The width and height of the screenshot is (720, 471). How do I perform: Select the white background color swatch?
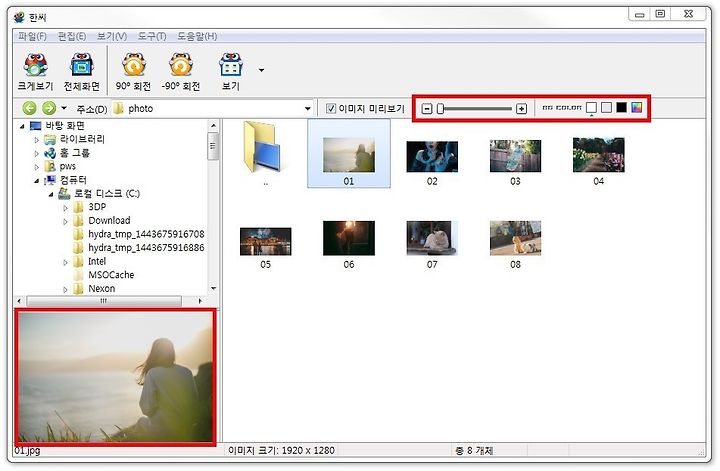(x=591, y=107)
